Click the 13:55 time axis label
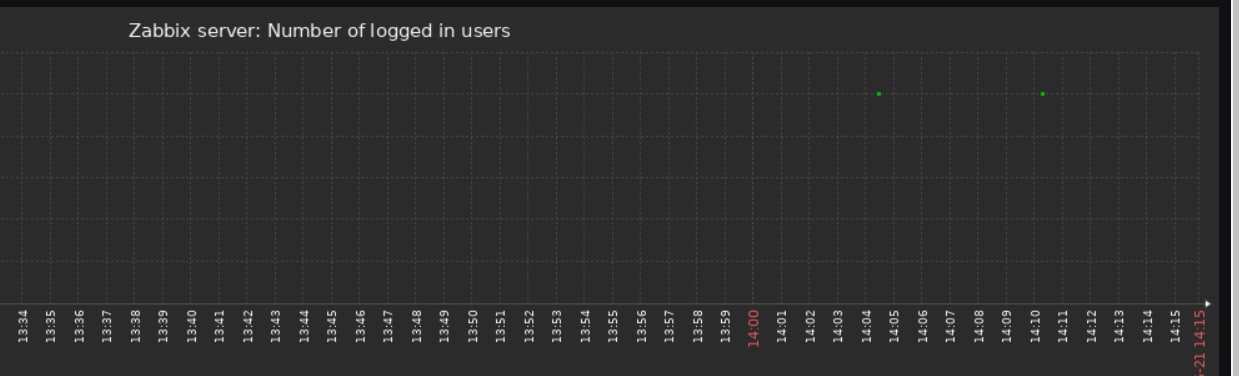 coord(613,326)
